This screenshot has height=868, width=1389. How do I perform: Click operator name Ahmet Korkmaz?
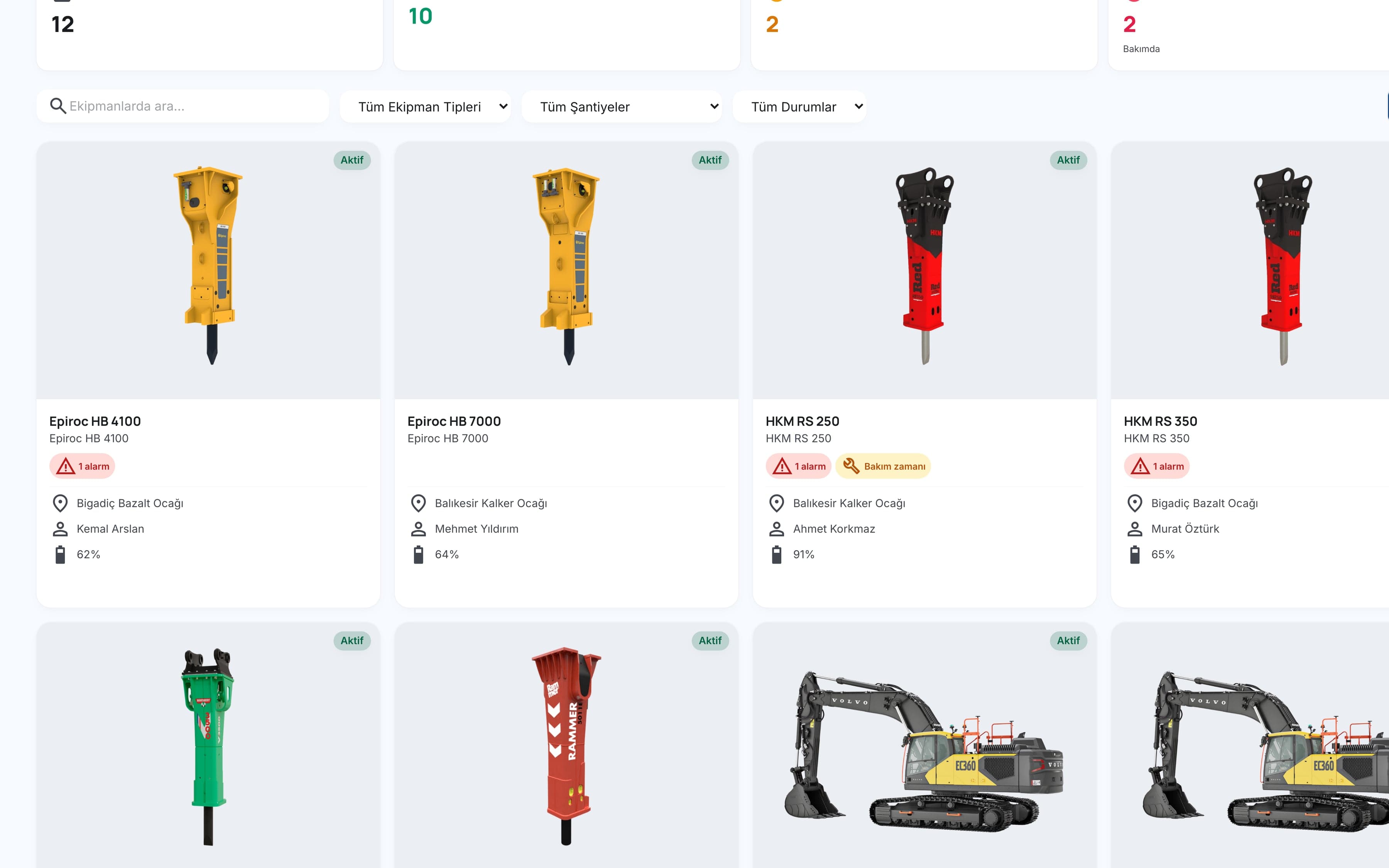(834, 529)
